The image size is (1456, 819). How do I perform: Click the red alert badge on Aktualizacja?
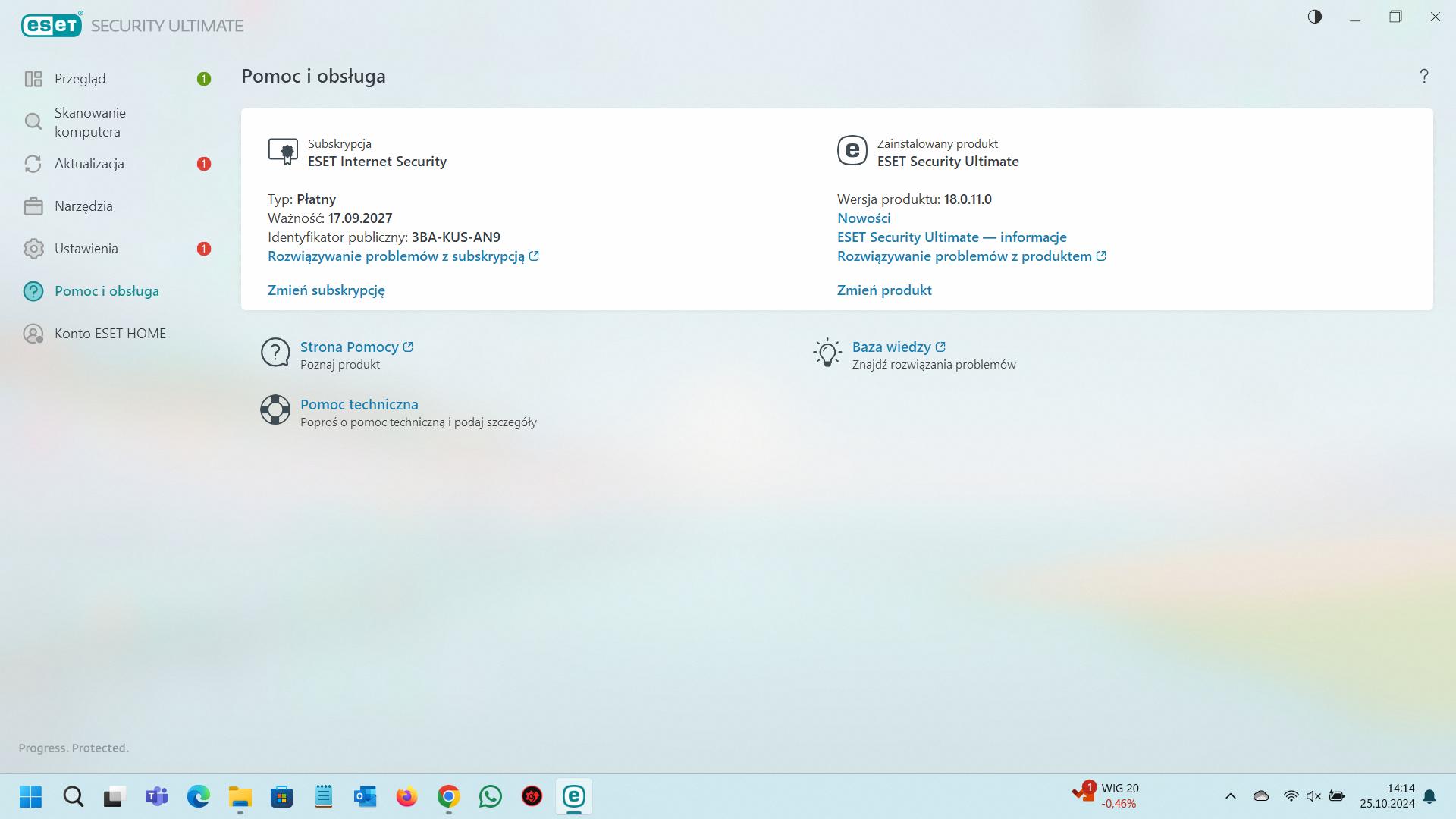pos(204,164)
